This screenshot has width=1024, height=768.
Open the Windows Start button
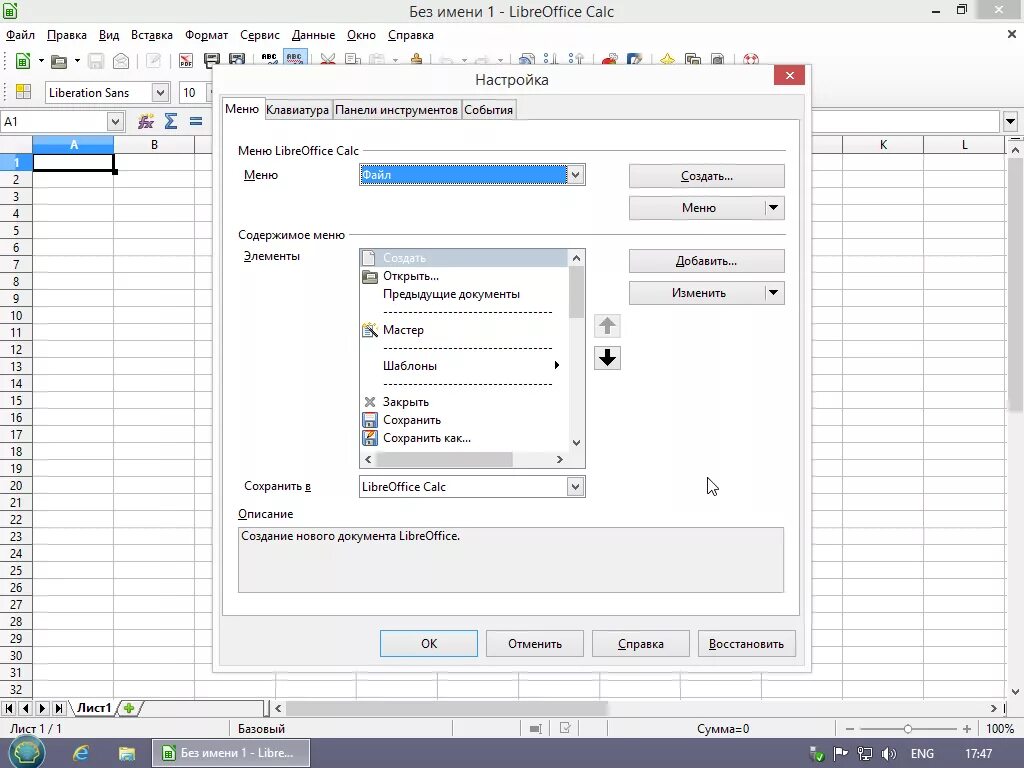(x=26, y=753)
